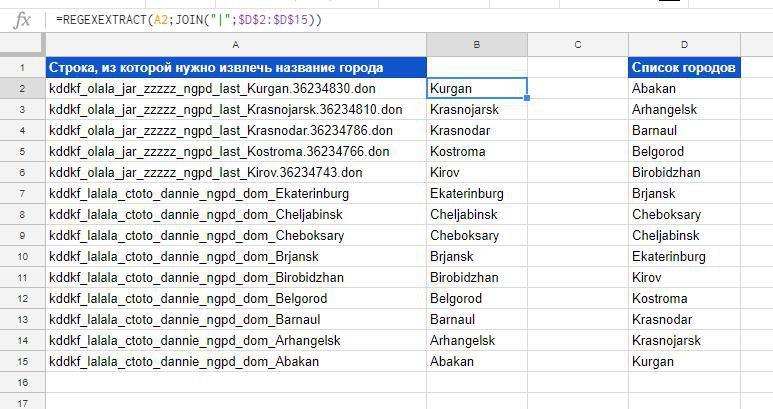Select row 16 header
The width and height of the screenshot is (773, 409).
pyautogui.click(x=23, y=382)
